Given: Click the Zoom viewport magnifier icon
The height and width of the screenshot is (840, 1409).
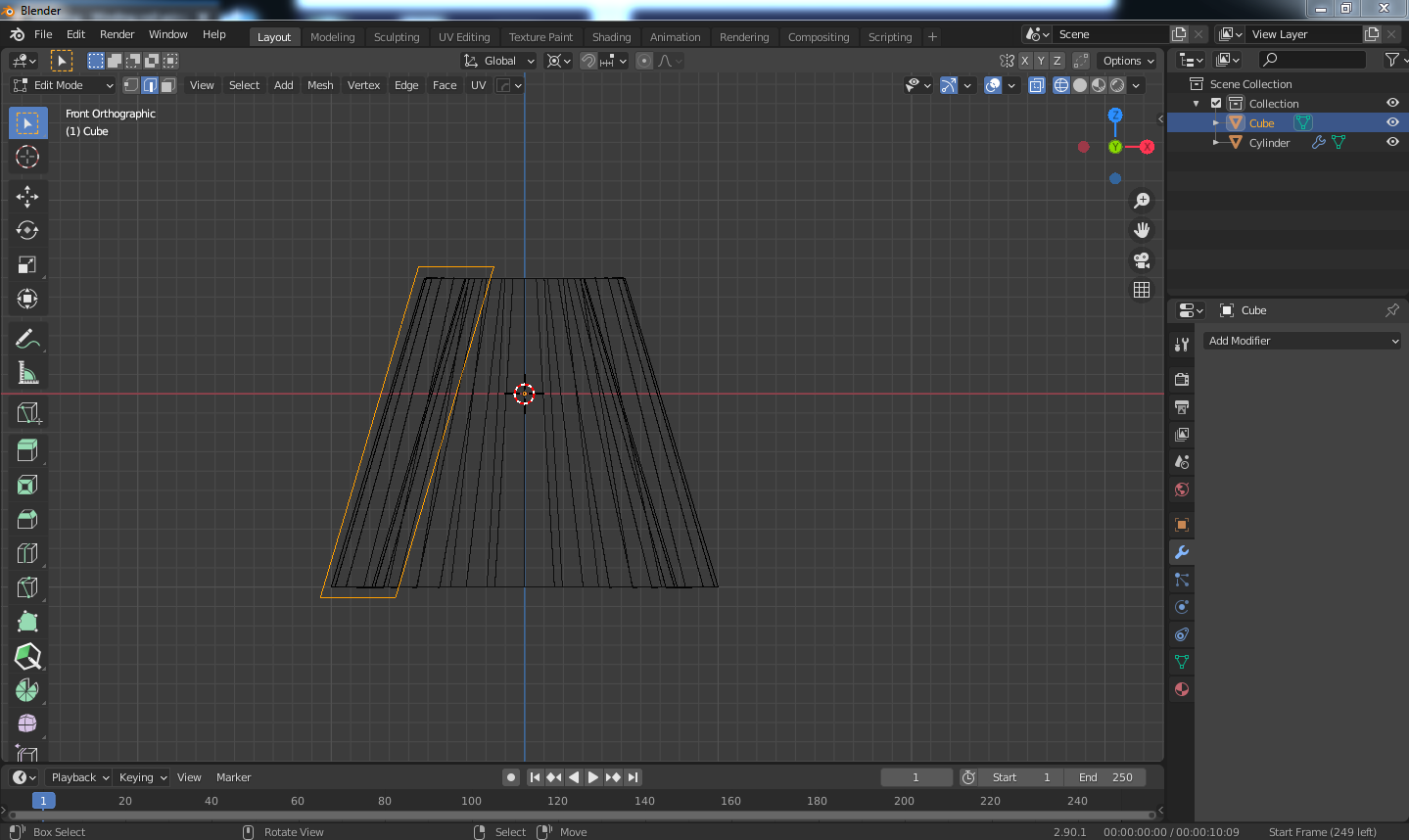Looking at the screenshot, I should [x=1142, y=201].
